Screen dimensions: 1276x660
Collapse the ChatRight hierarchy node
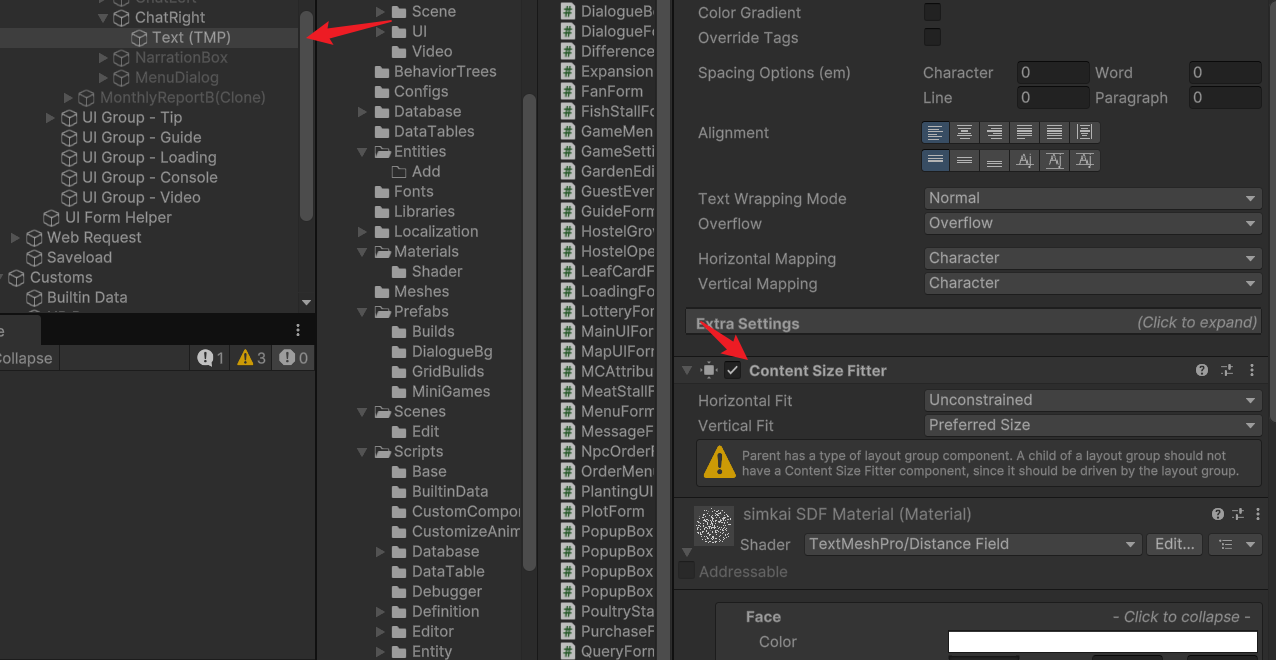click(x=103, y=17)
